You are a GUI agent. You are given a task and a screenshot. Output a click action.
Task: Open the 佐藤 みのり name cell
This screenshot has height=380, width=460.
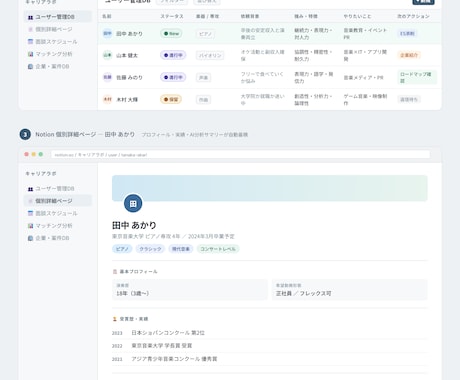click(129, 77)
